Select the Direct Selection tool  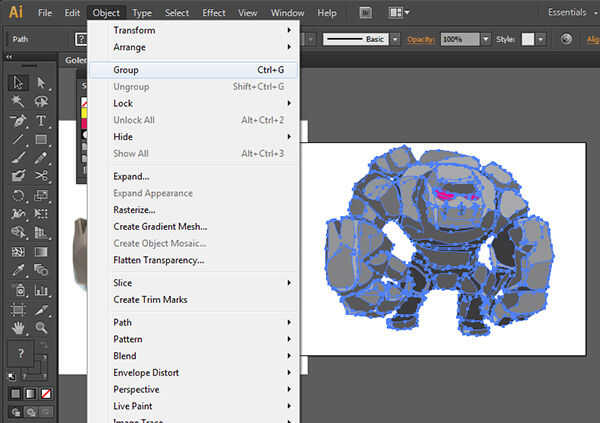point(41,83)
